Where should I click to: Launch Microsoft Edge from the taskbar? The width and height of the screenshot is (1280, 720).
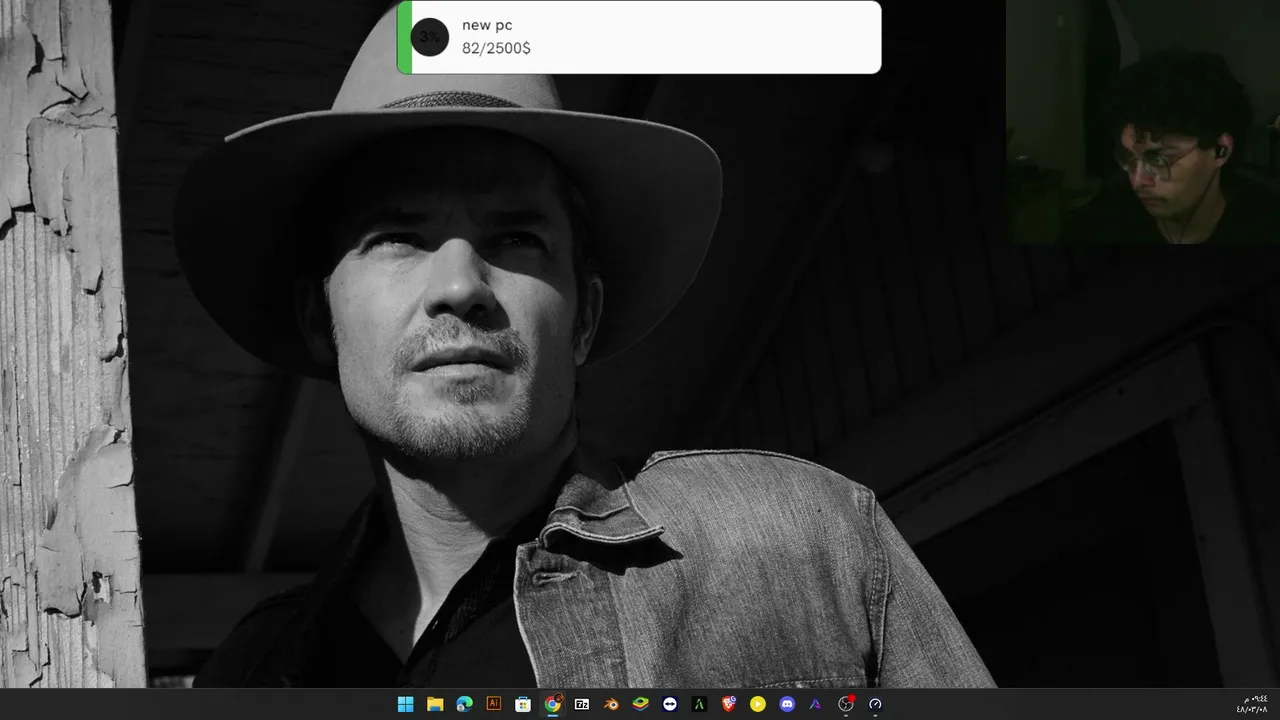[464, 704]
